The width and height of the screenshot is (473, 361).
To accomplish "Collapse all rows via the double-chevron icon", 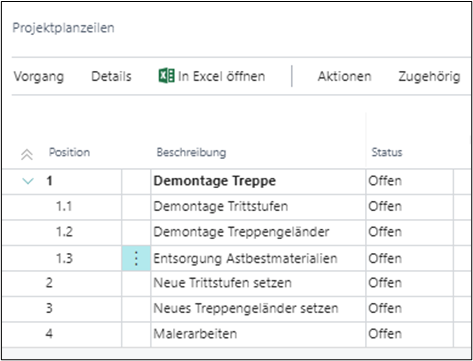I will [x=27, y=155].
